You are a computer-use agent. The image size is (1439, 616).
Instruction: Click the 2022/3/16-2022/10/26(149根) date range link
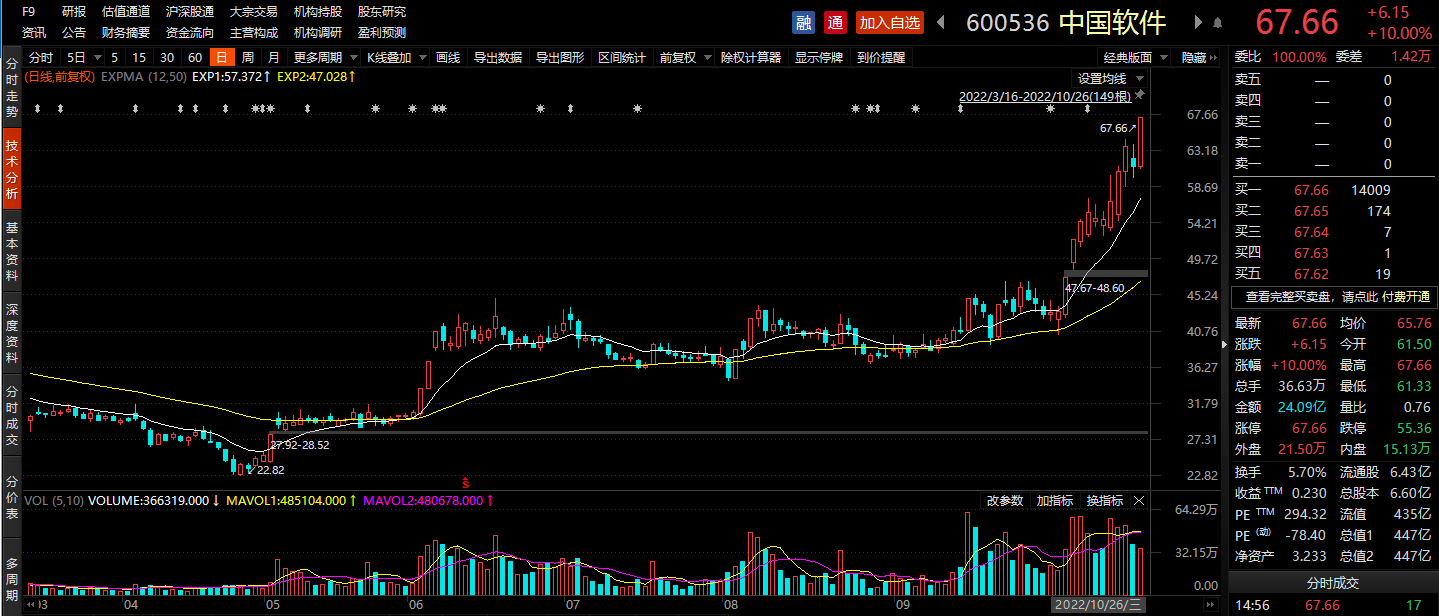point(1045,97)
